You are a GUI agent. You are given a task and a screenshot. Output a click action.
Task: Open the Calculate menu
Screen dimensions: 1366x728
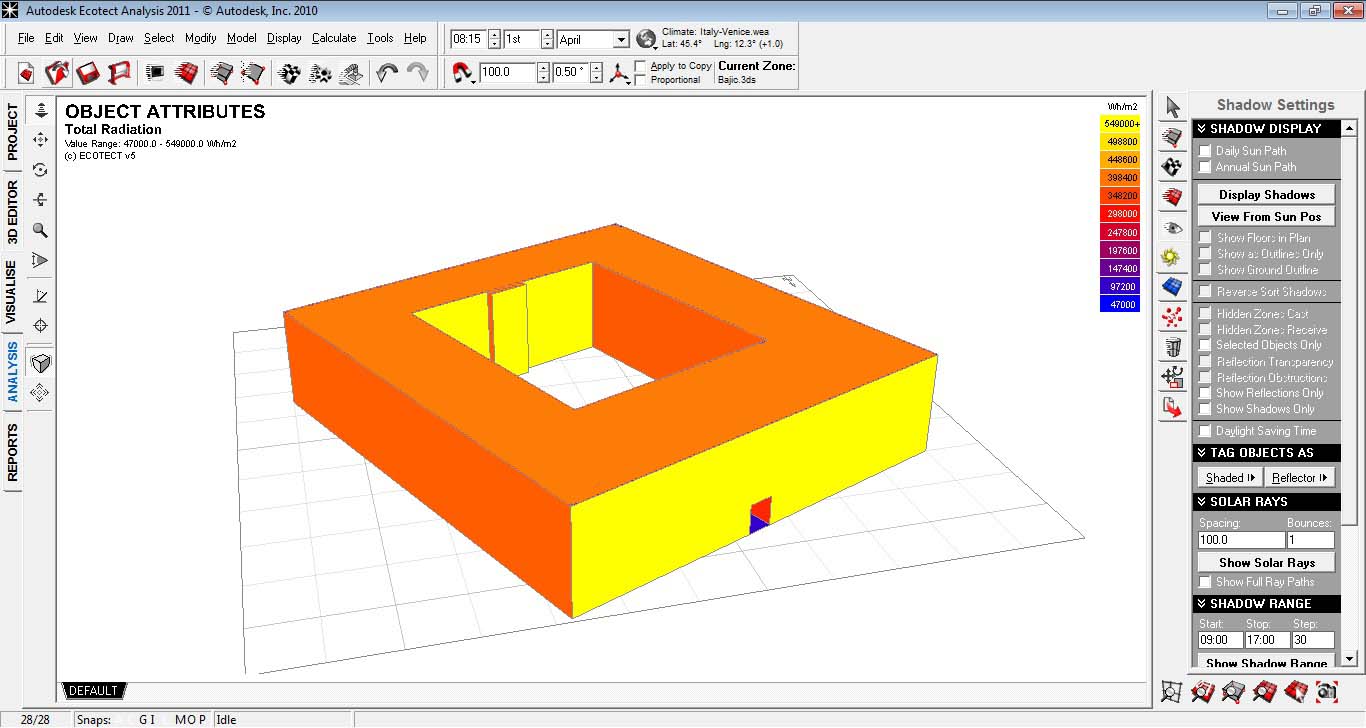pyautogui.click(x=334, y=38)
